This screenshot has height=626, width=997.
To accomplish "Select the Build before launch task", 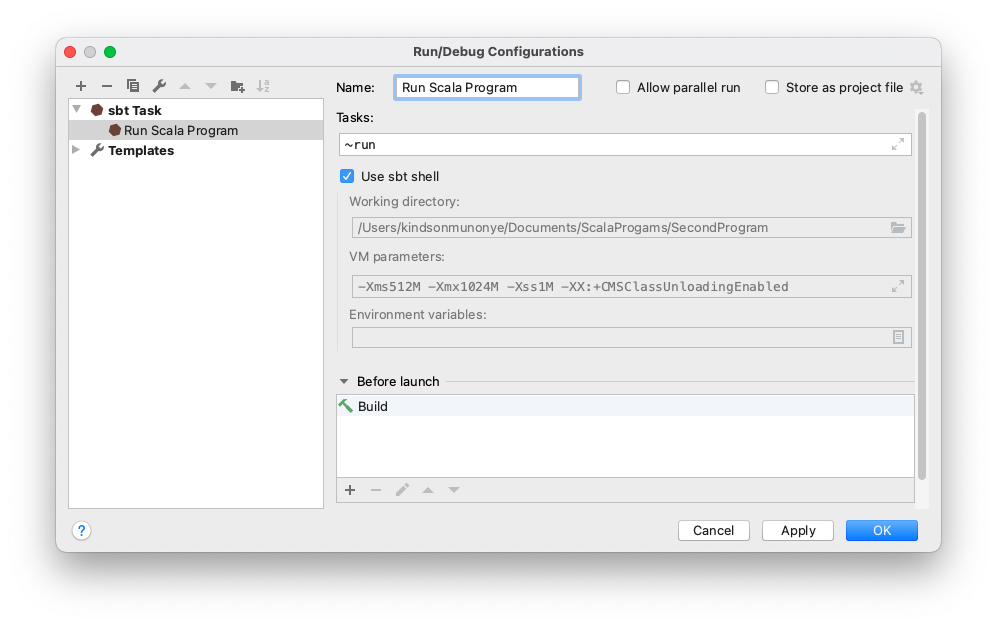I will (x=372, y=407).
